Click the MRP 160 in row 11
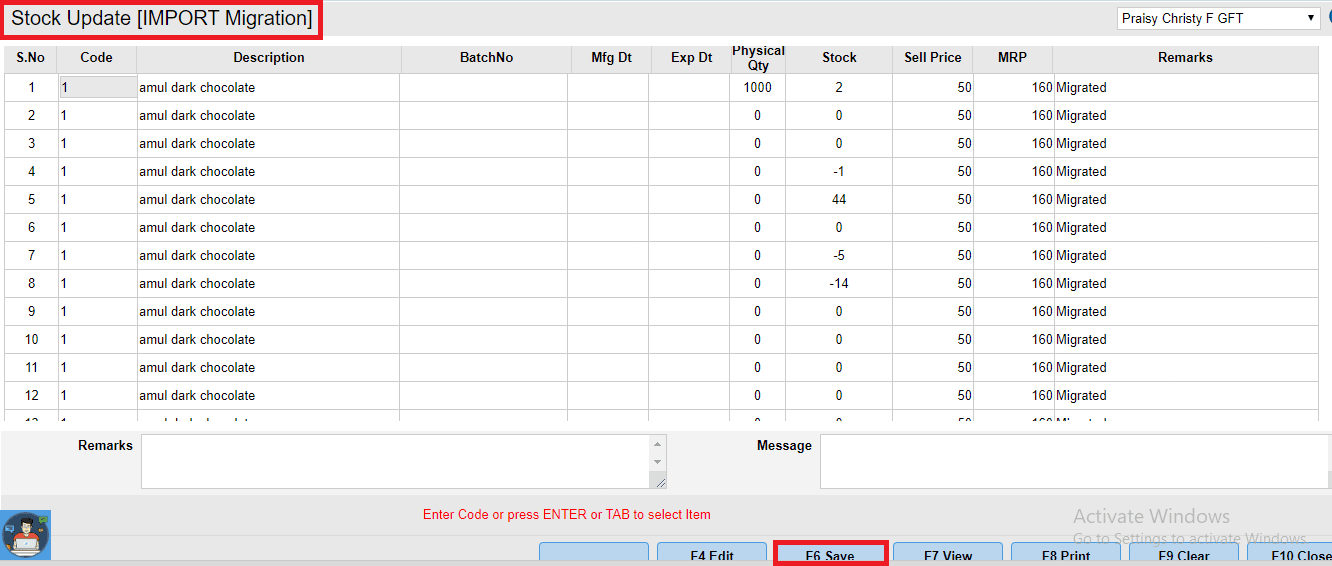Image resolution: width=1332 pixels, height=566 pixels. coord(1041,367)
